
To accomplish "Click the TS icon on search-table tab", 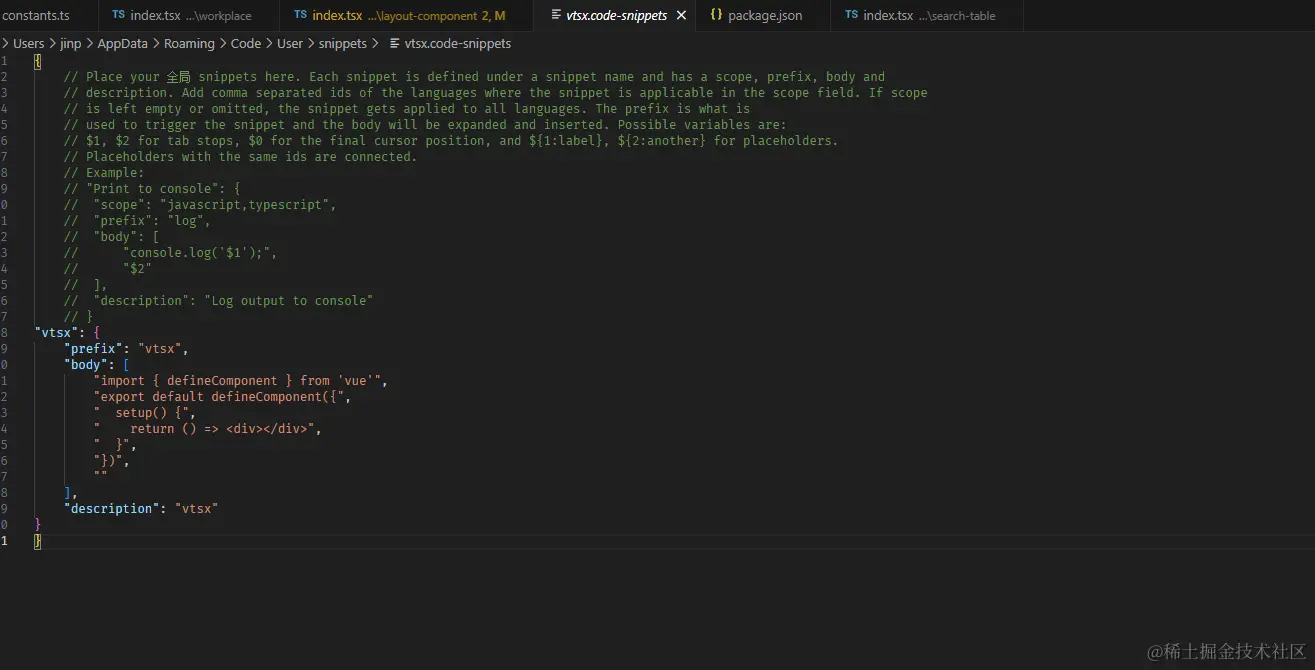I will [851, 15].
